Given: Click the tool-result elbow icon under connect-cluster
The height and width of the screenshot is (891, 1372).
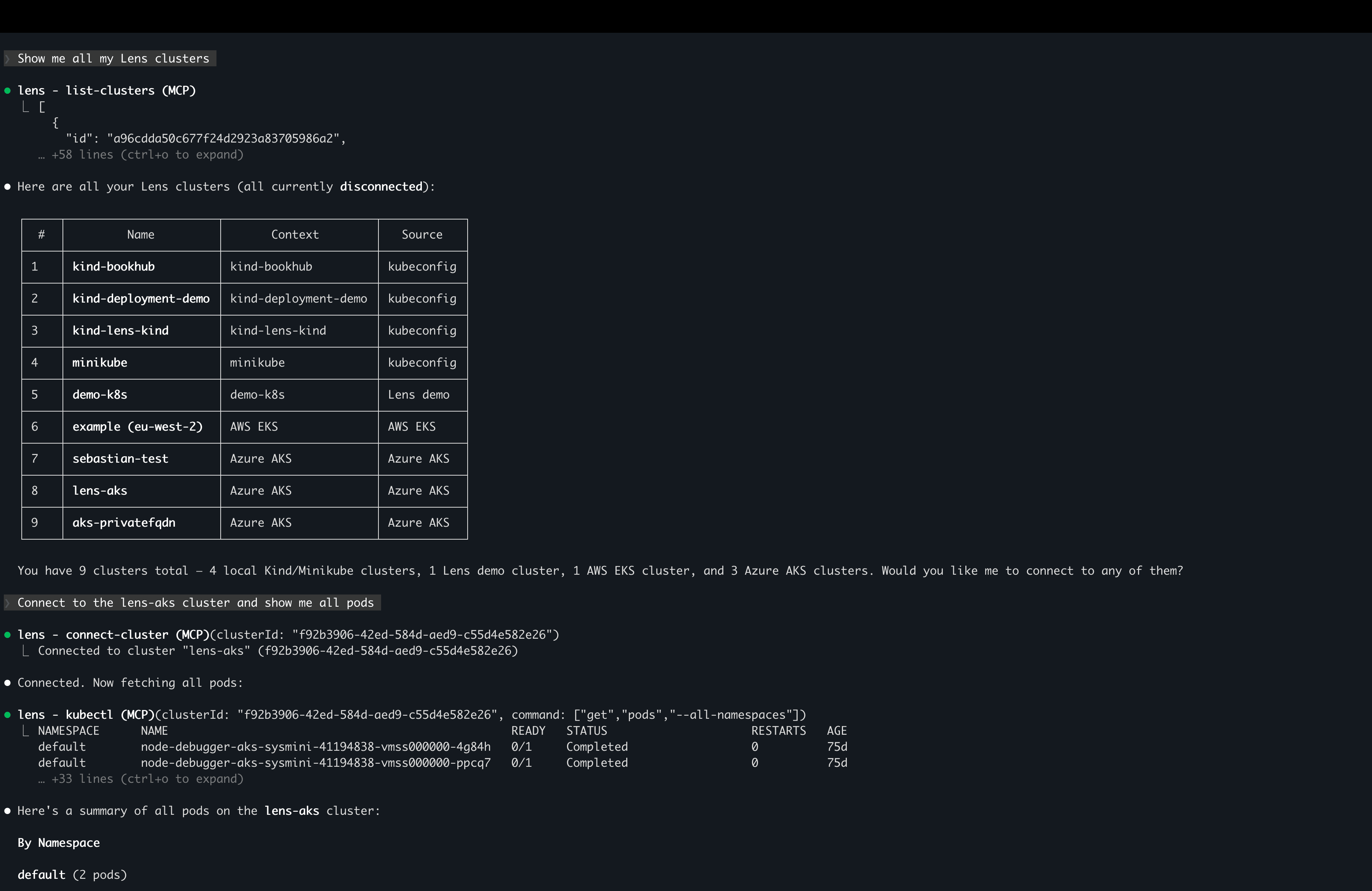Looking at the screenshot, I should [25, 651].
